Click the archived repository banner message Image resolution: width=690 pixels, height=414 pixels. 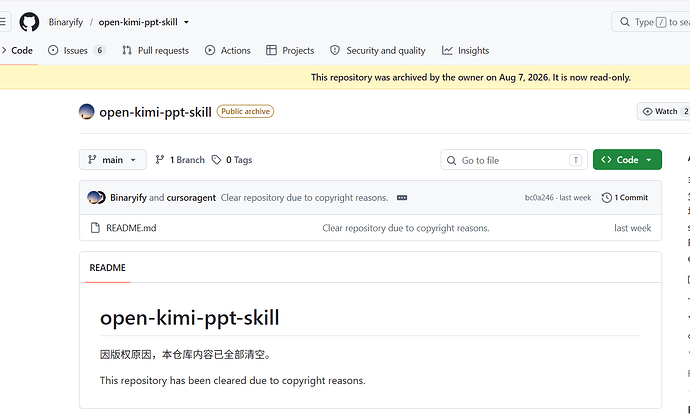click(x=471, y=77)
